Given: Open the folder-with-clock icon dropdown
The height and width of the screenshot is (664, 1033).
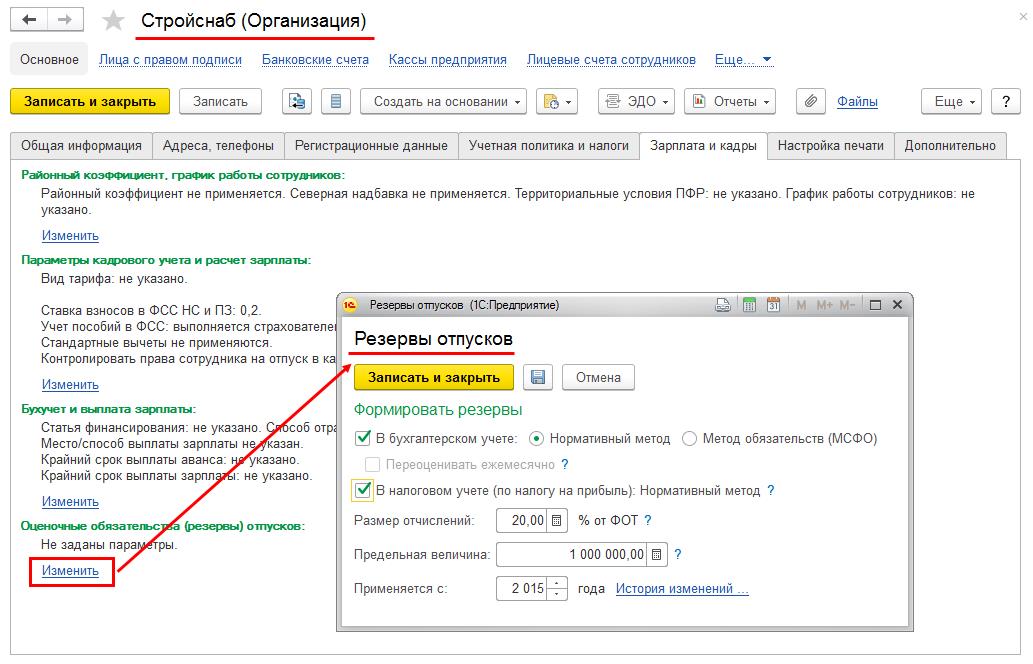Looking at the screenshot, I should coord(557,101).
